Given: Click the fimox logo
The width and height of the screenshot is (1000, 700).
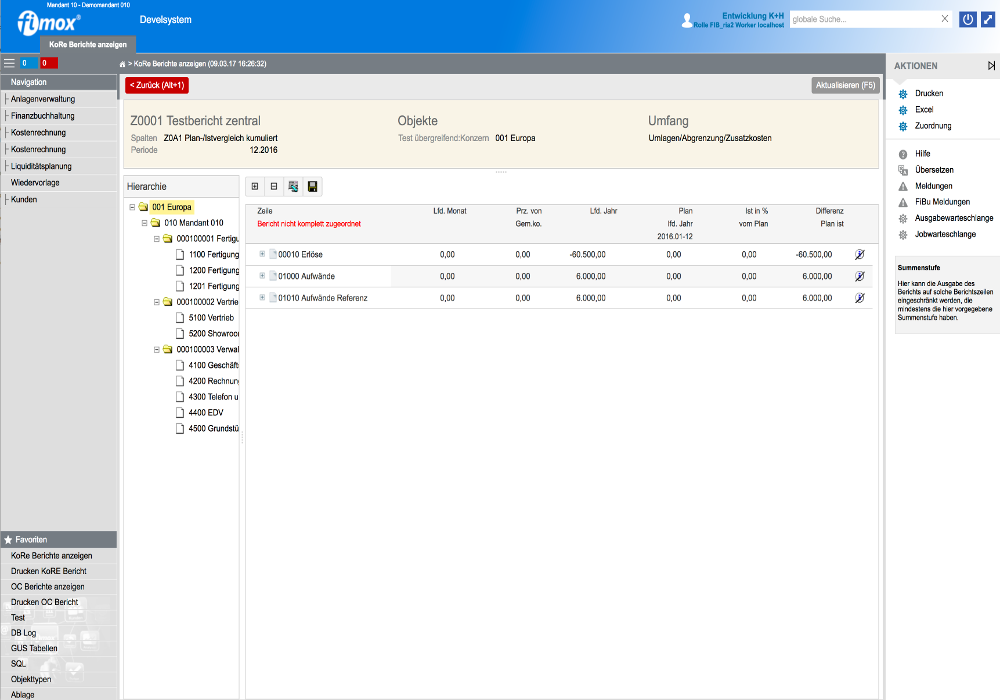Looking at the screenshot, I should pos(48,24).
